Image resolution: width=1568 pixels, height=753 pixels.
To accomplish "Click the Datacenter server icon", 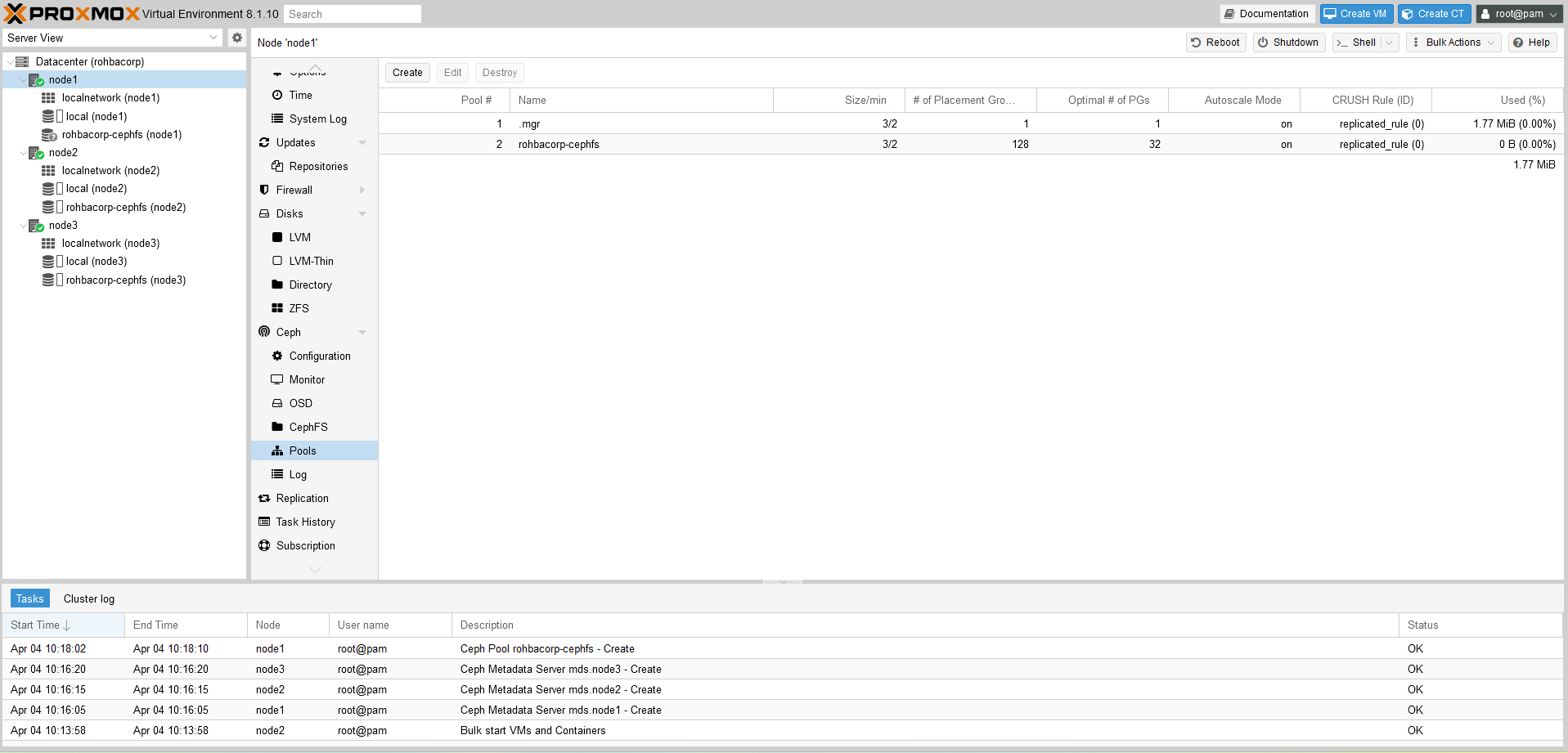I will 22,61.
